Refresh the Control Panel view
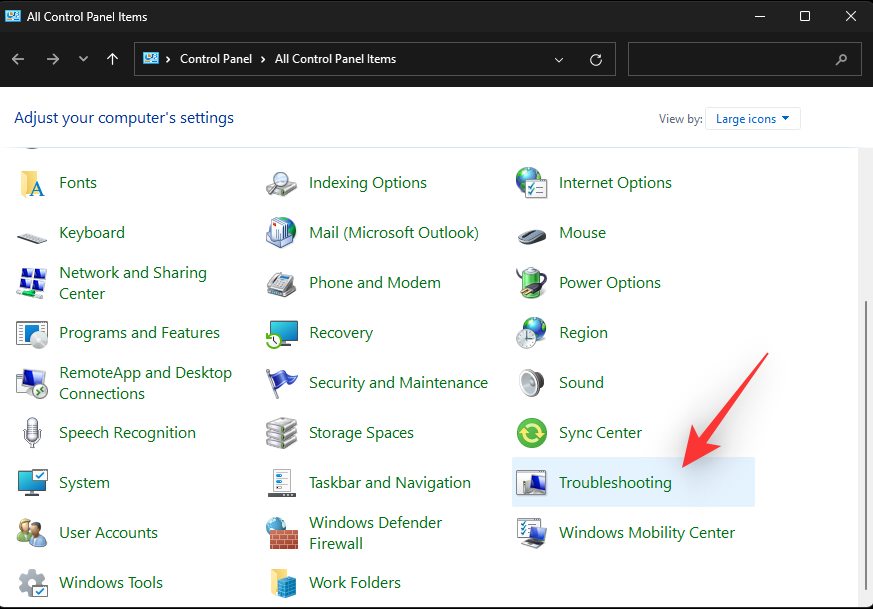 (595, 59)
